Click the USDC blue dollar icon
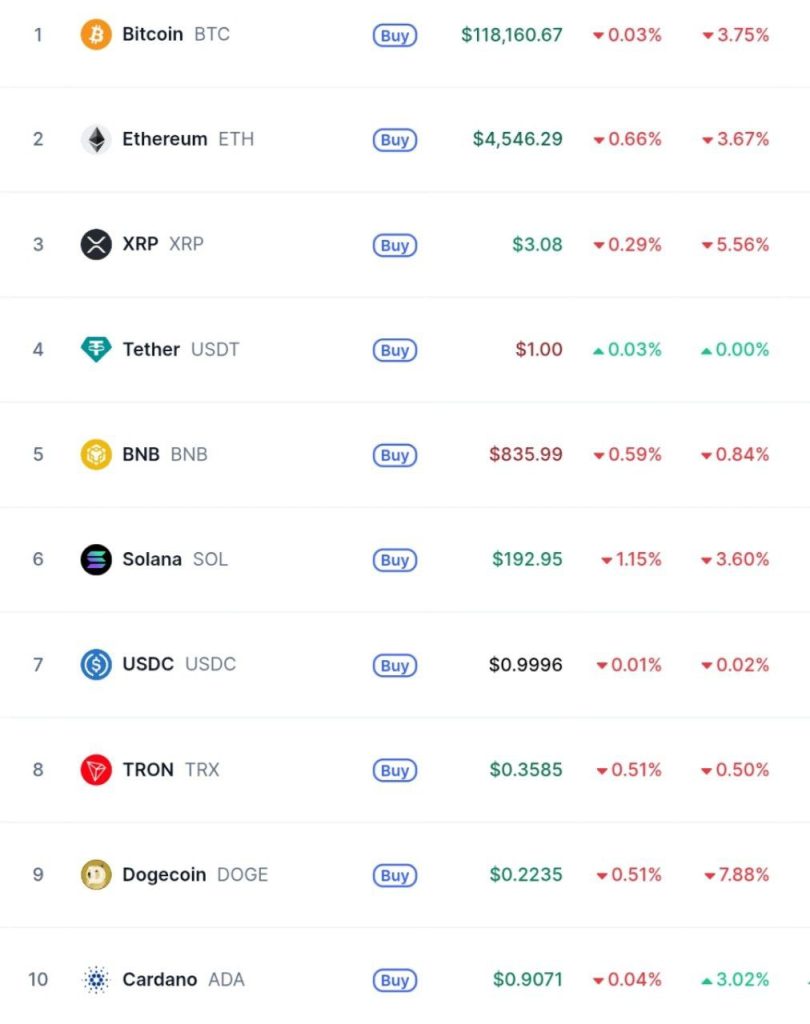This screenshot has width=810, height=1024. coord(96,664)
